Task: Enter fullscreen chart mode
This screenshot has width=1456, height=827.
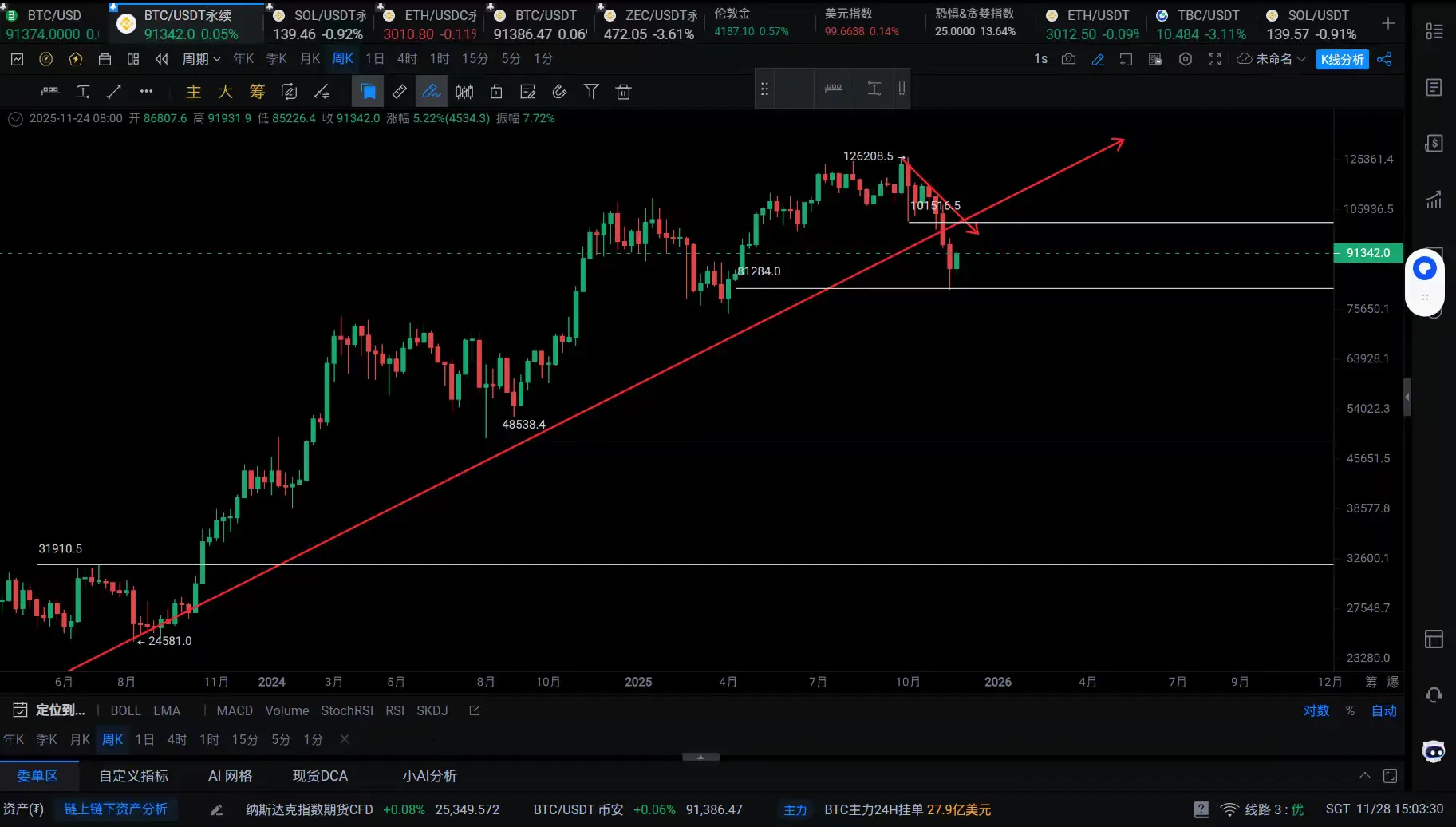Action: [x=1214, y=59]
